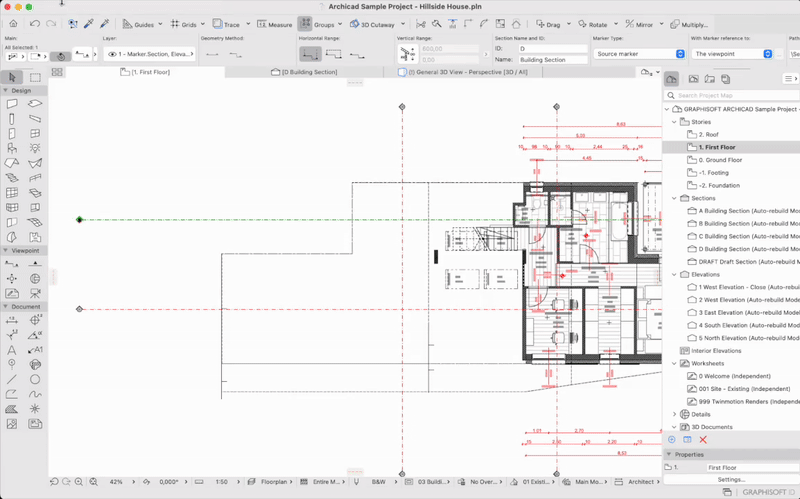800x499 pixels.
Task: Toggle Suspend Groups button
Action: [305, 24]
